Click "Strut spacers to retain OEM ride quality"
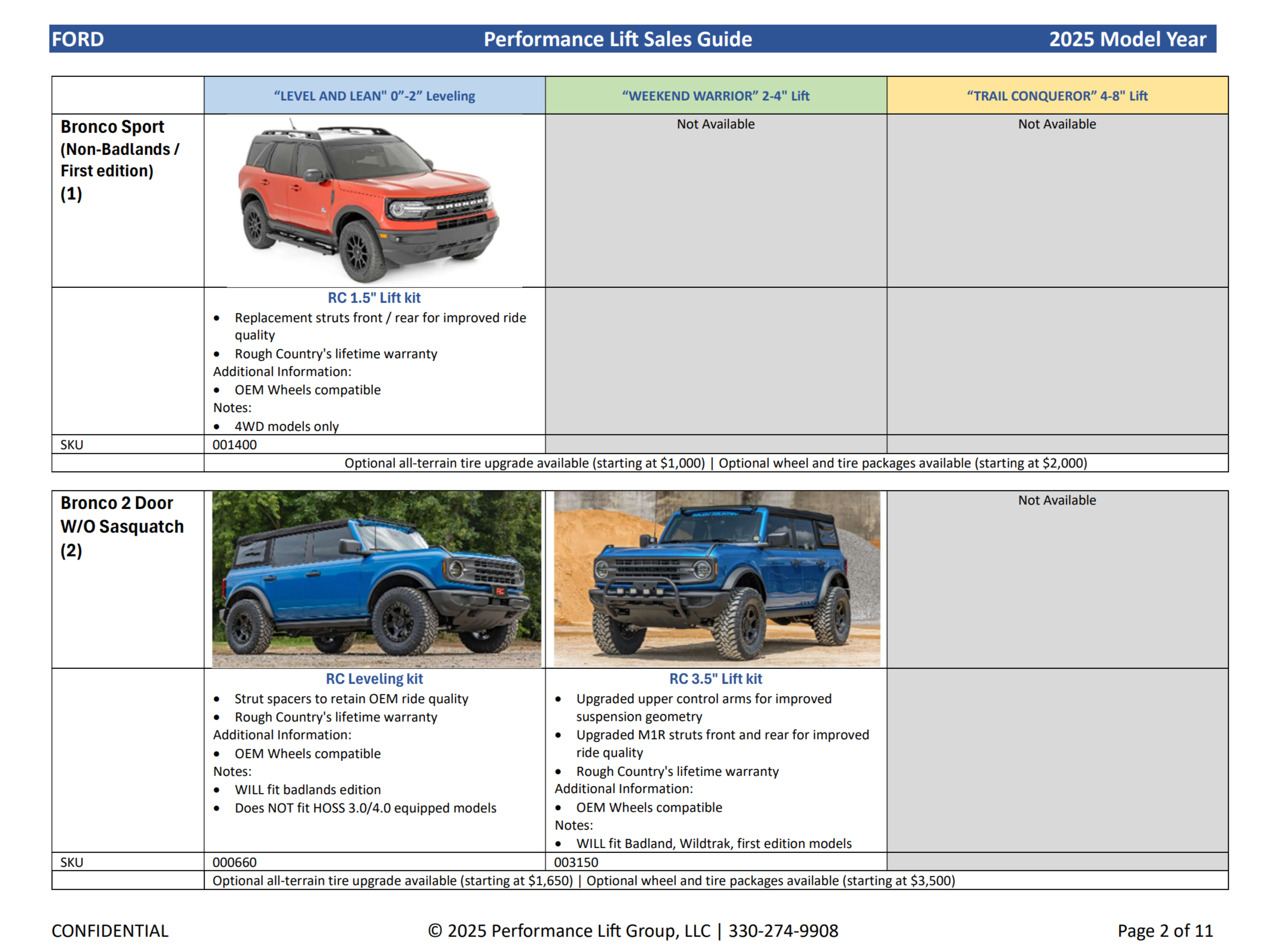The height and width of the screenshot is (952, 1269). pyautogui.click(x=351, y=699)
